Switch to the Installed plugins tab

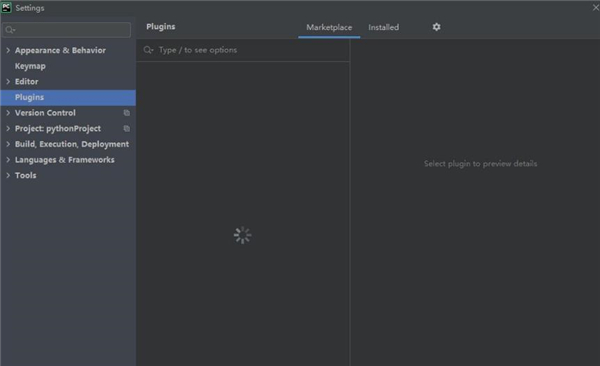pyautogui.click(x=383, y=27)
